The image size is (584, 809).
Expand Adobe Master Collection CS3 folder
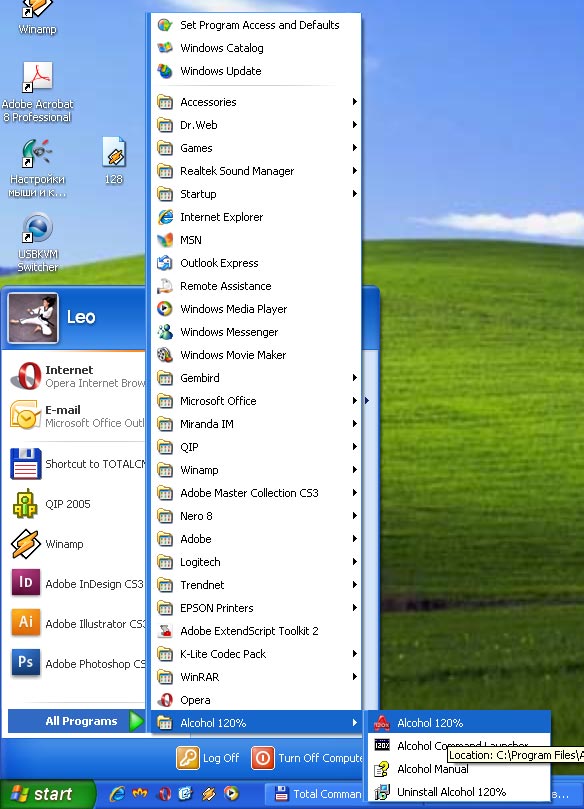tap(256, 493)
